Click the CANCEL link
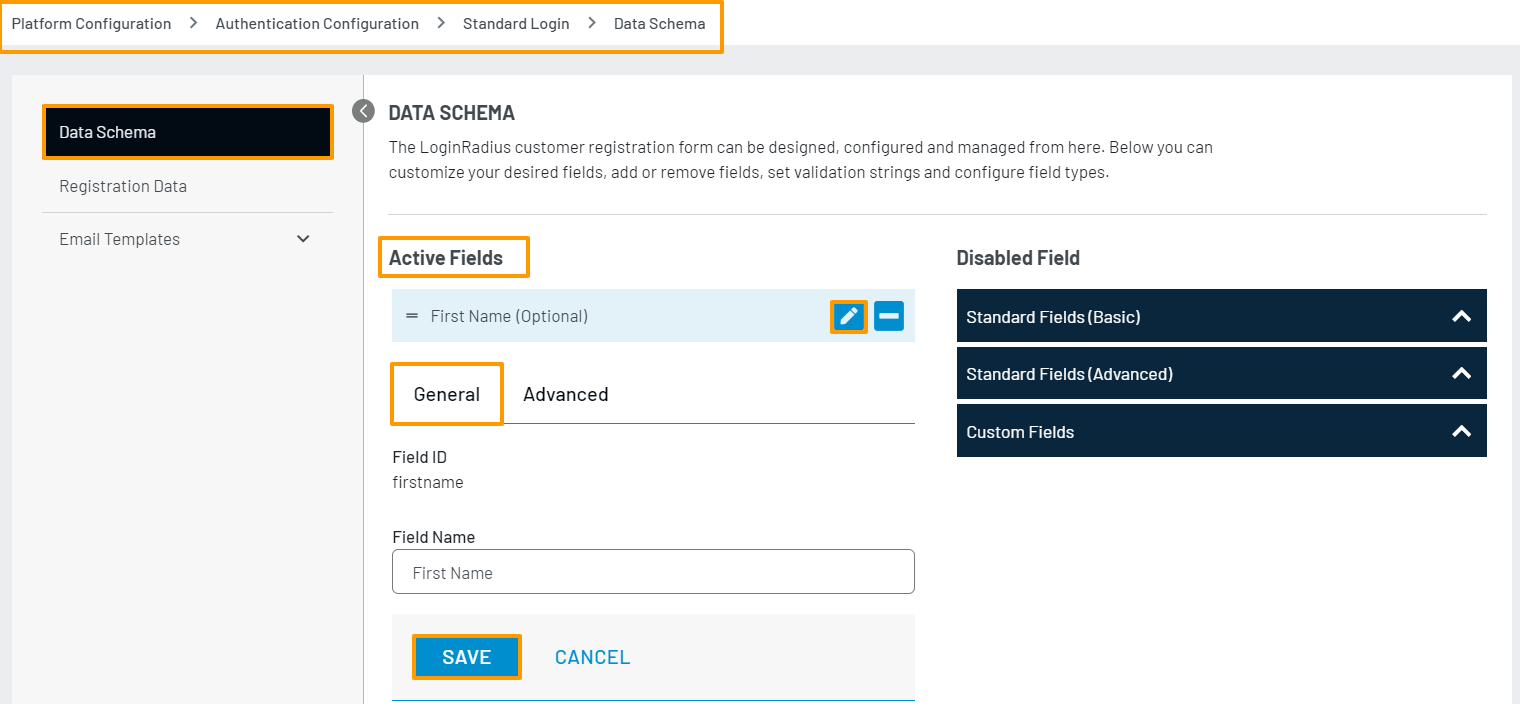Viewport: 1520px width, 704px height. [x=593, y=657]
